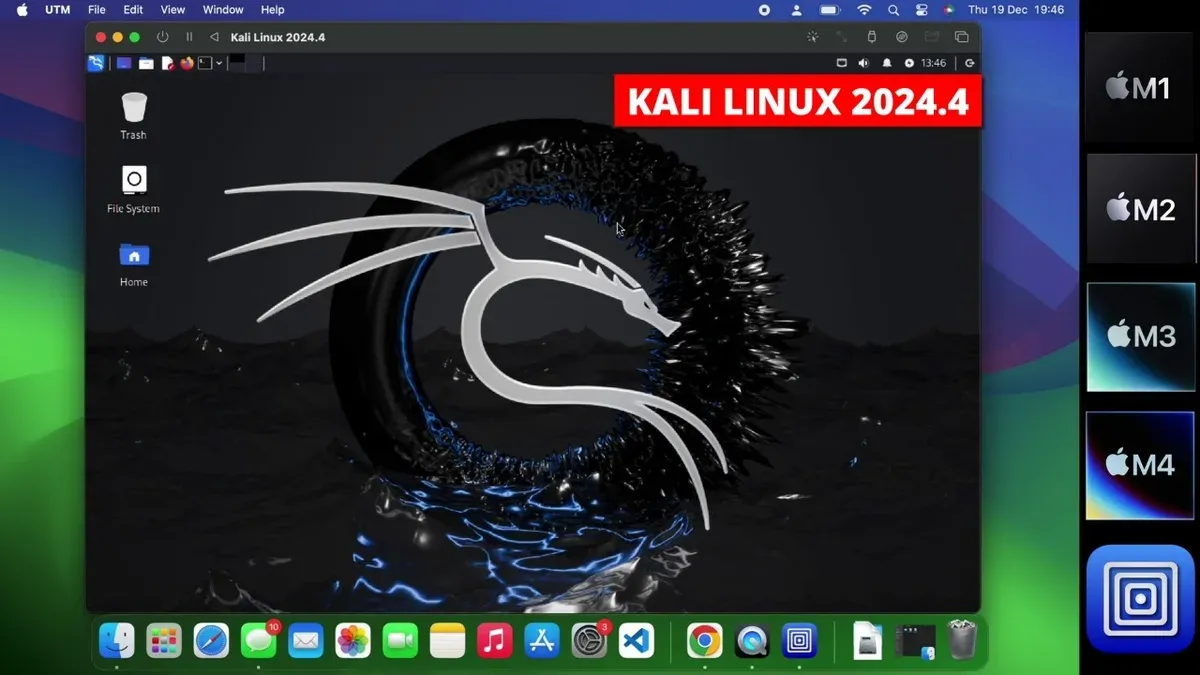Launch the file manager in Kali panel
Image resolution: width=1200 pixels, height=675 pixels.
click(146, 63)
